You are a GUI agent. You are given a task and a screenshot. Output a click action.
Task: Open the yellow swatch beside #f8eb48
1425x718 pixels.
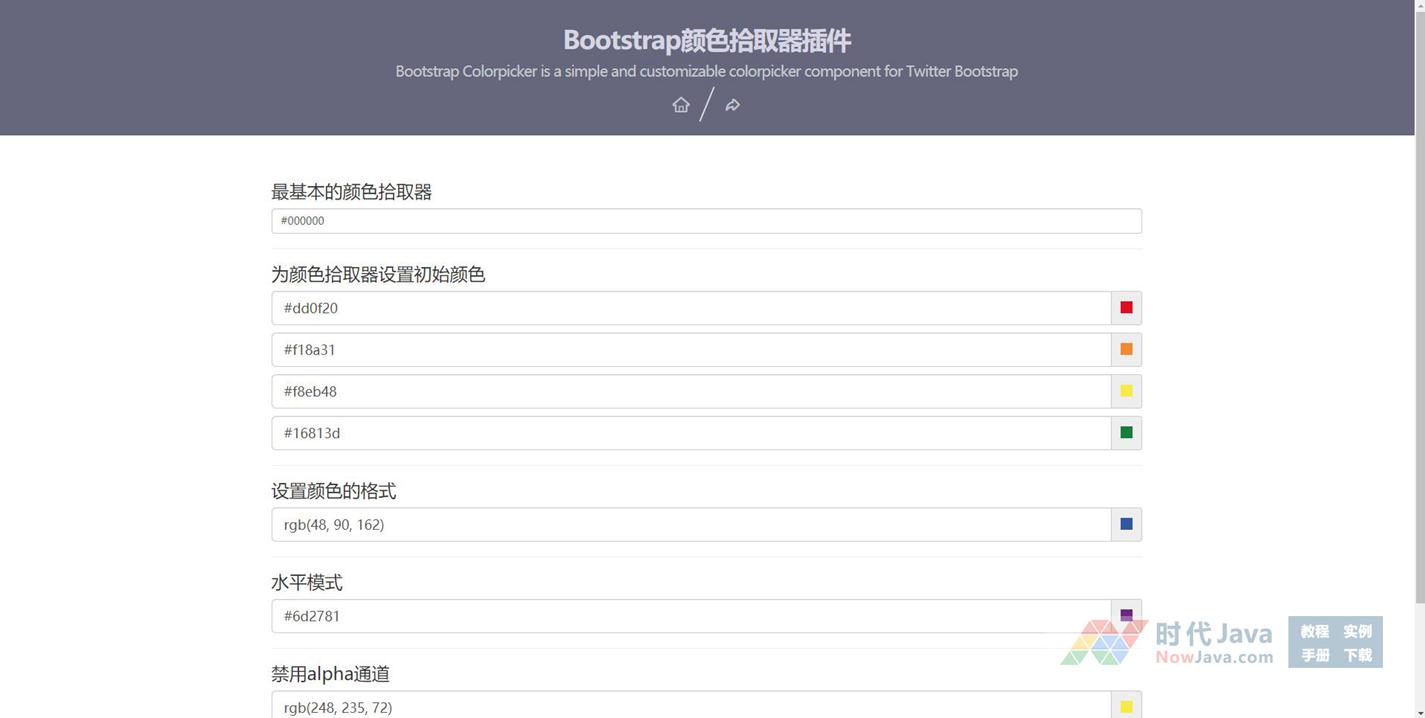pyautogui.click(x=1126, y=391)
